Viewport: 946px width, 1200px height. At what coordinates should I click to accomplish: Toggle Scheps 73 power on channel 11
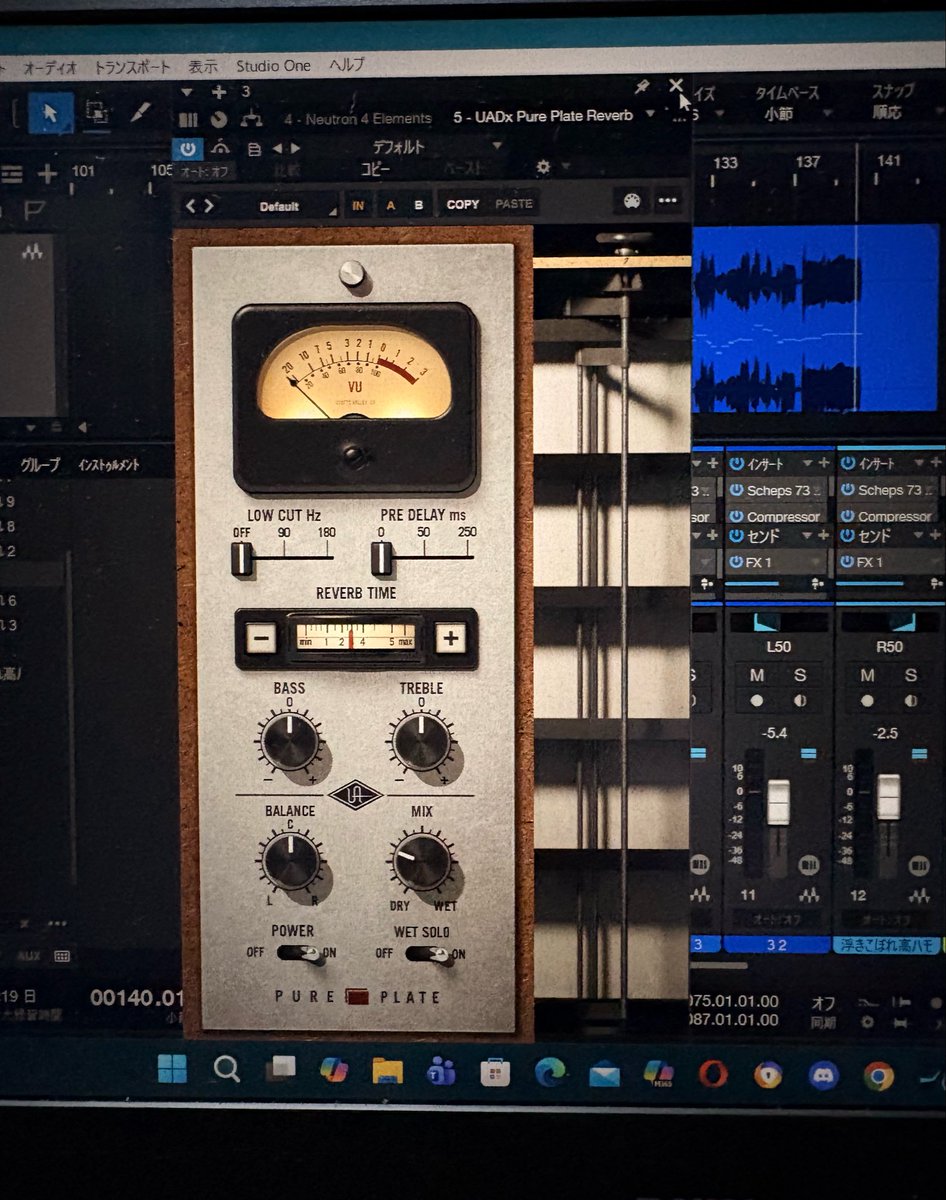[x=737, y=490]
